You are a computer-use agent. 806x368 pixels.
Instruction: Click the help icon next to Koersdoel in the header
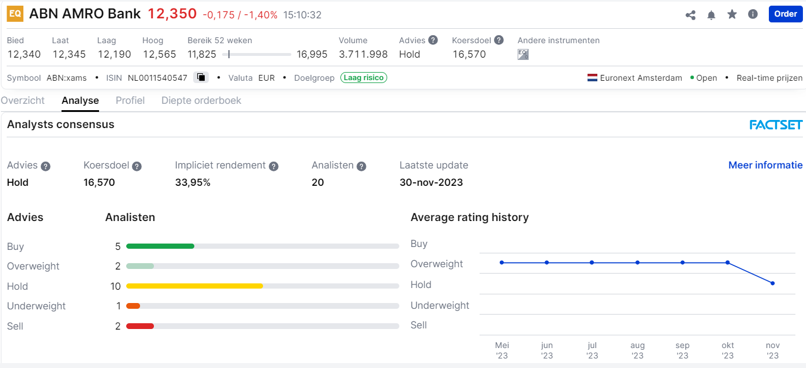pos(498,40)
